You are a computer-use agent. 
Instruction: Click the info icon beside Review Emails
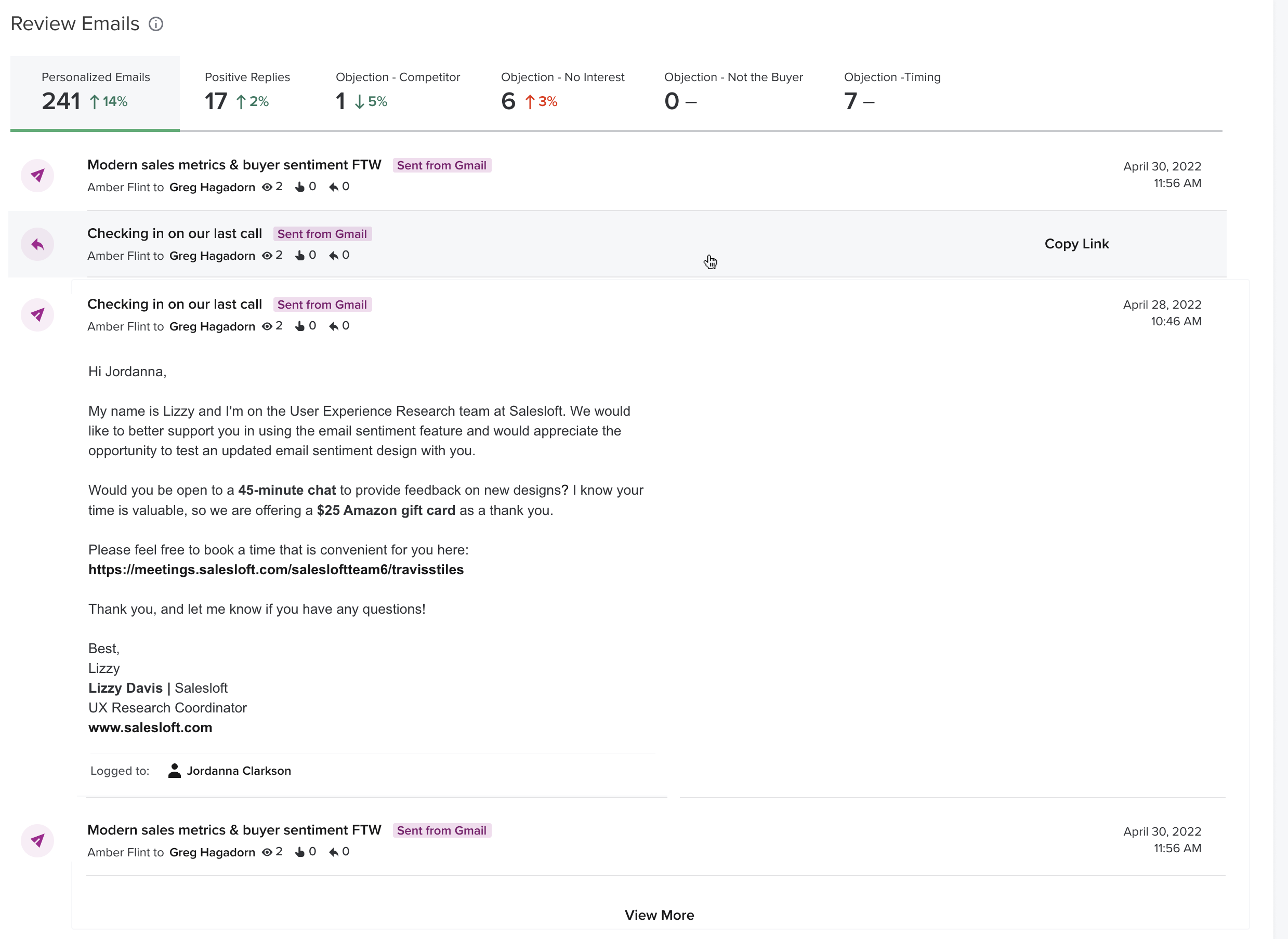[x=156, y=24]
